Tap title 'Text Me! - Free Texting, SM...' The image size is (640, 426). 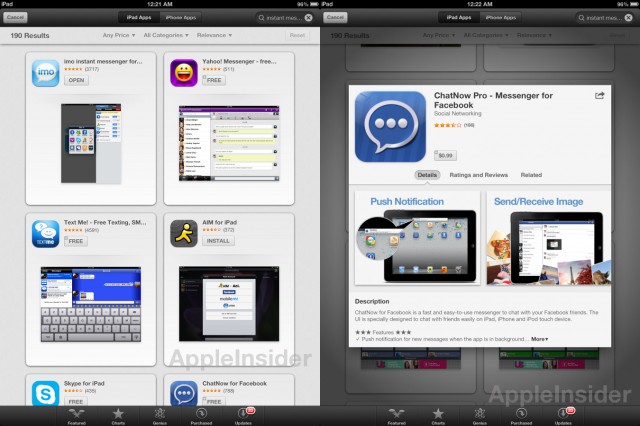click(105, 222)
